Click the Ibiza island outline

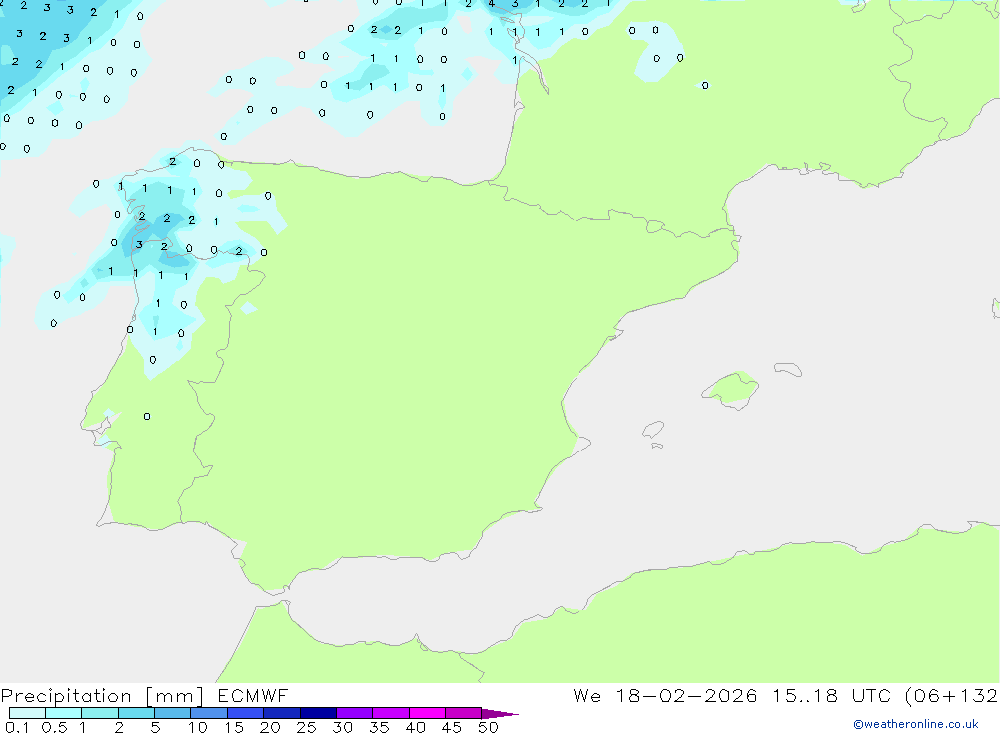coord(653,429)
